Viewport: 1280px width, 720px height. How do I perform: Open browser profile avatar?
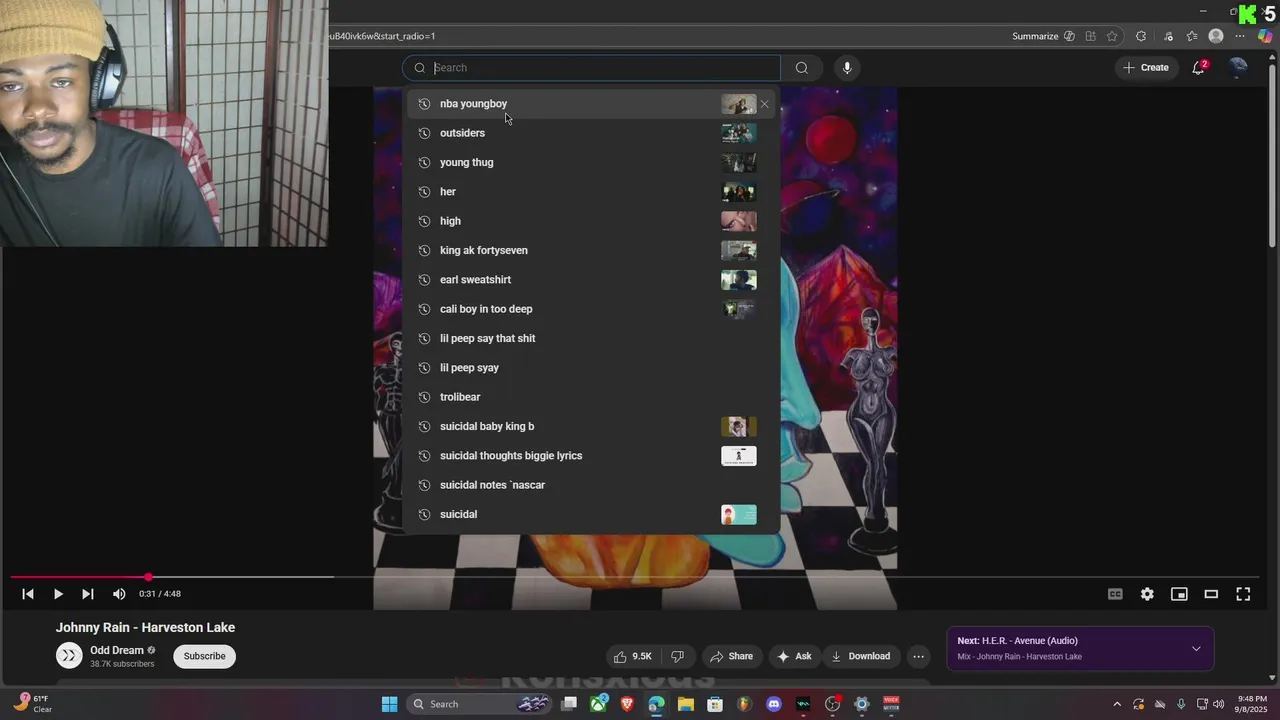pyautogui.click(x=1216, y=36)
